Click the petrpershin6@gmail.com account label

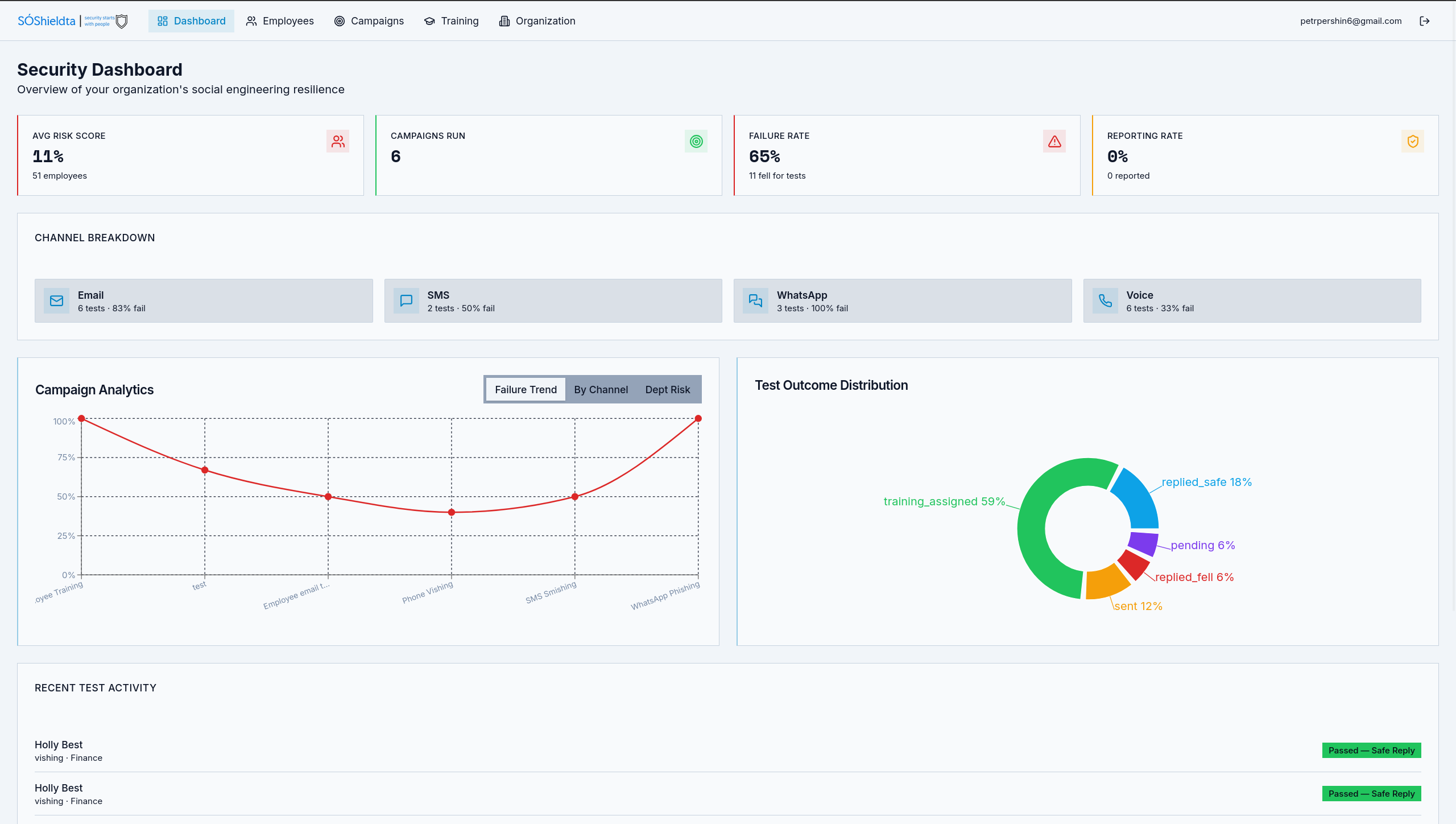[x=1350, y=21]
